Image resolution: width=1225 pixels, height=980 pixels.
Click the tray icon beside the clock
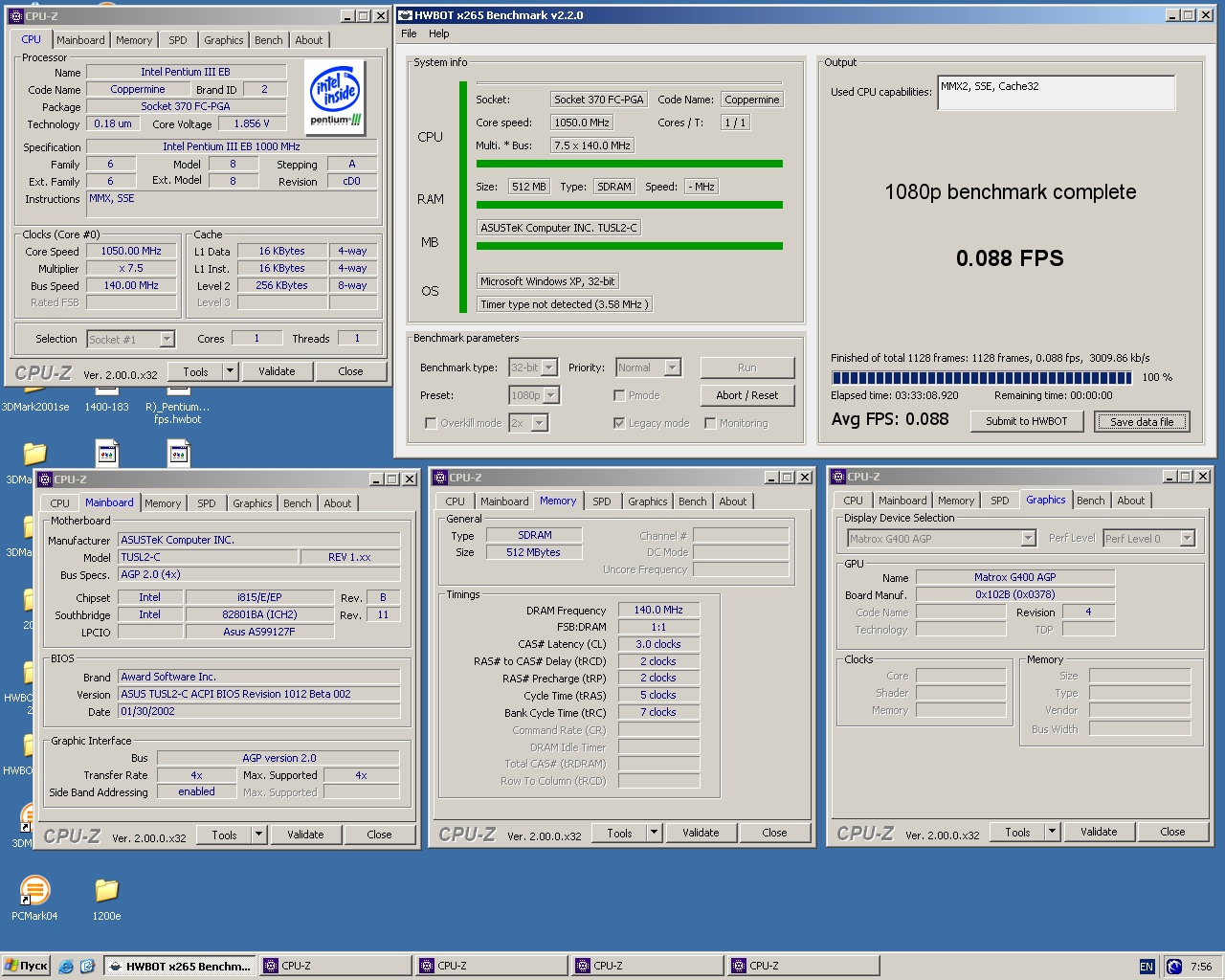tap(1173, 967)
